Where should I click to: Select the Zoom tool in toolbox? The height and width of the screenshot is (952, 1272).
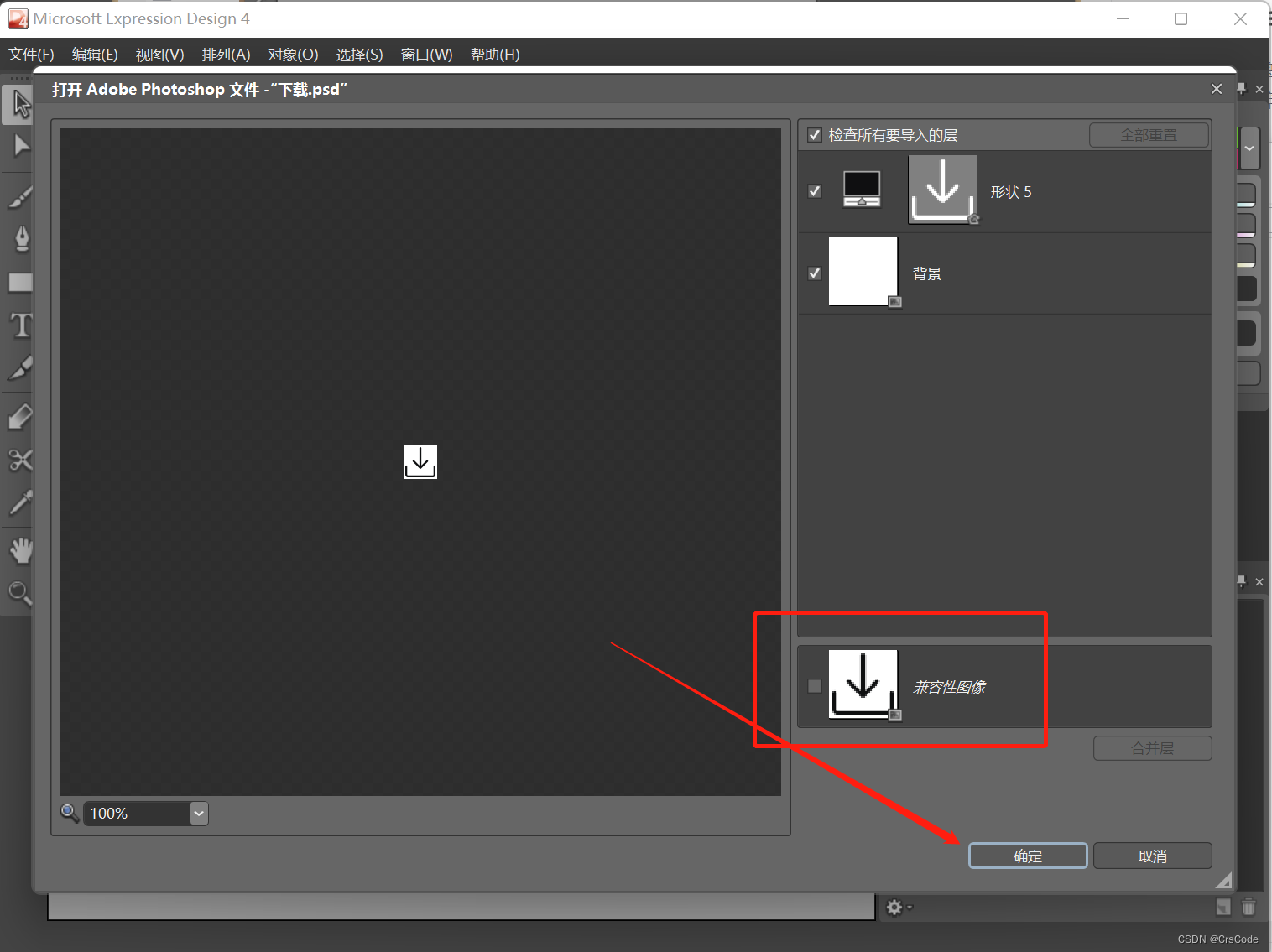[x=19, y=593]
